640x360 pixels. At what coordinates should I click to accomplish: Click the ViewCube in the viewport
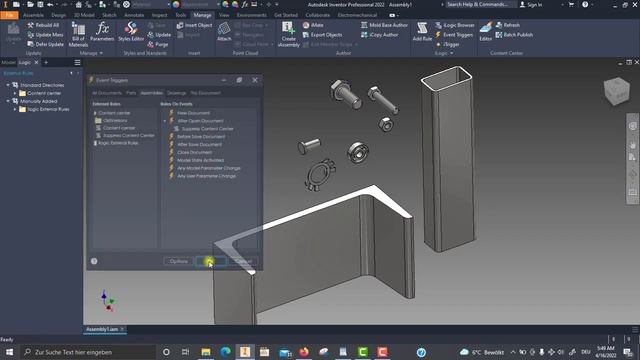point(616,91)
